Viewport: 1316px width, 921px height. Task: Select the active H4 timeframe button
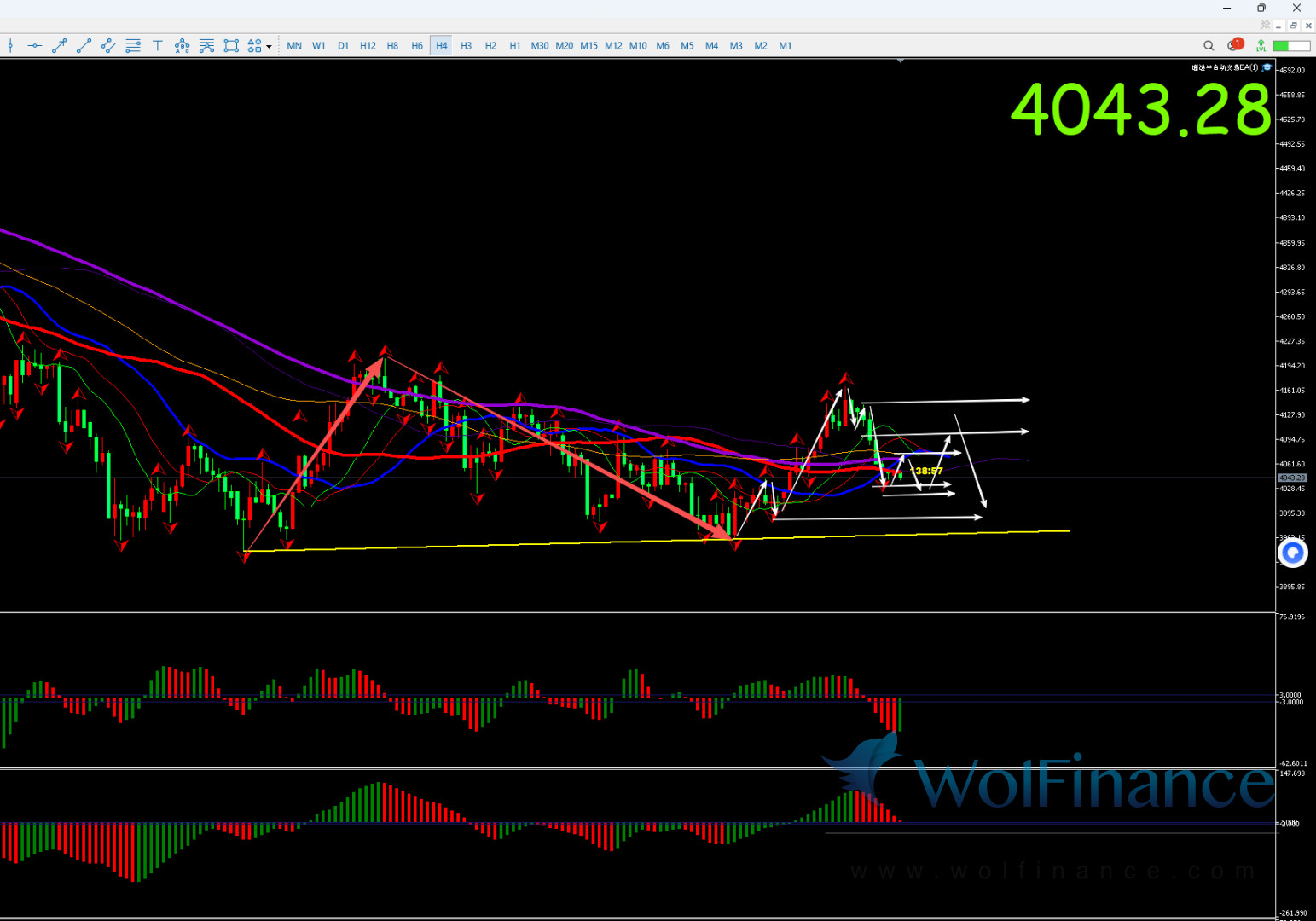[442, 46]
